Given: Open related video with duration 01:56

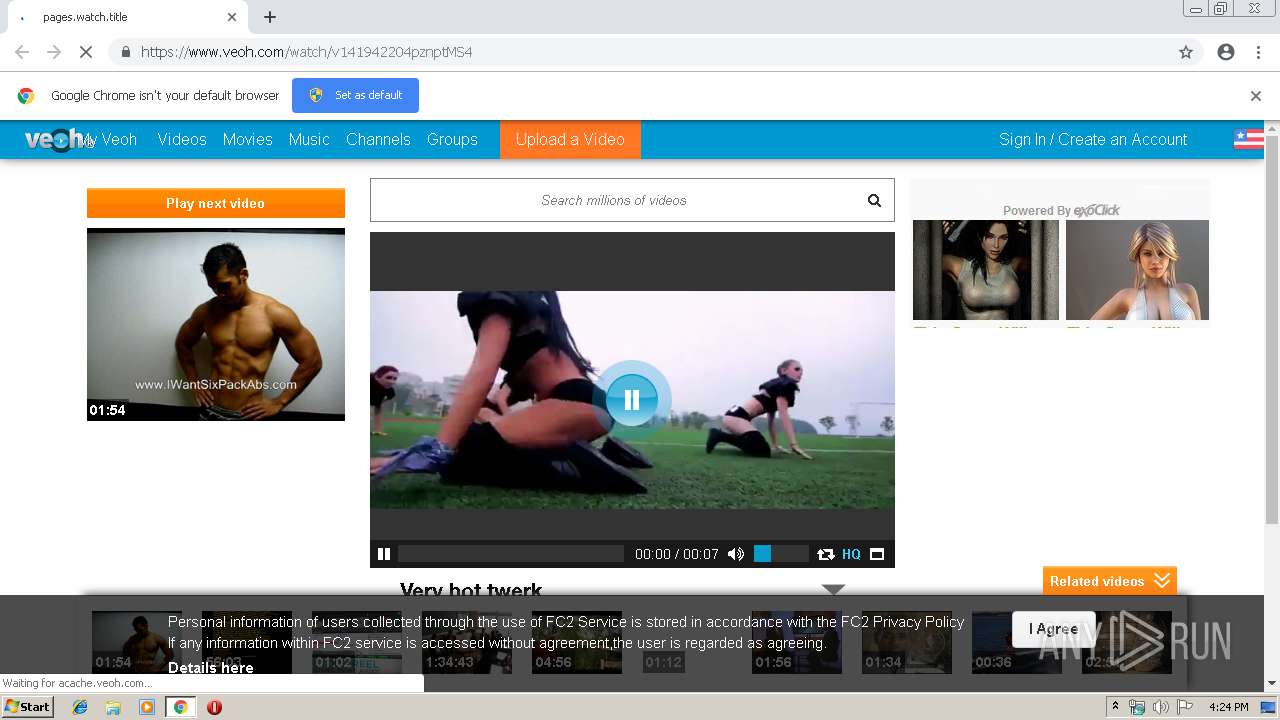Looking at the screenshot, I should (797, 642).
